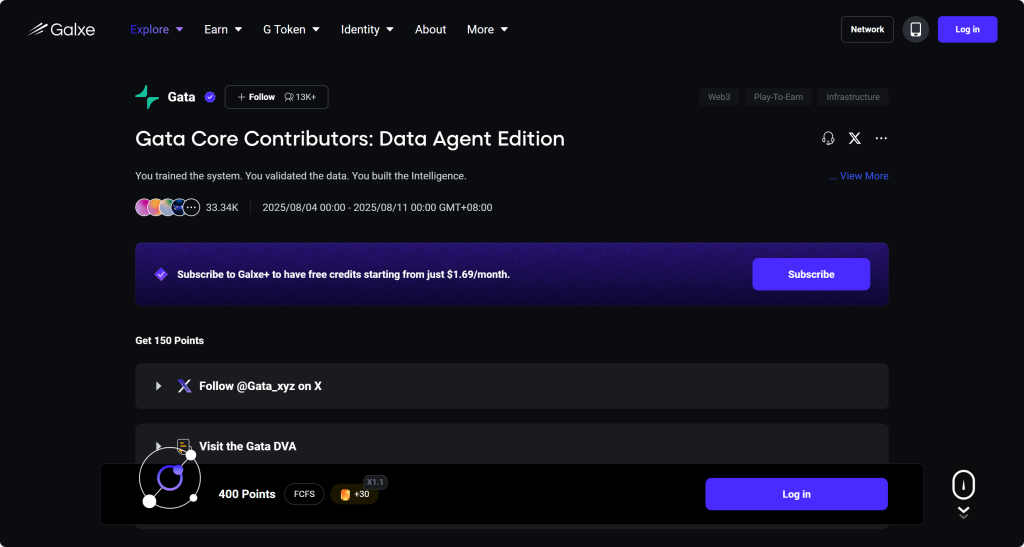
Task: Share campaign via the X icon
Action: tap(854, 138)
